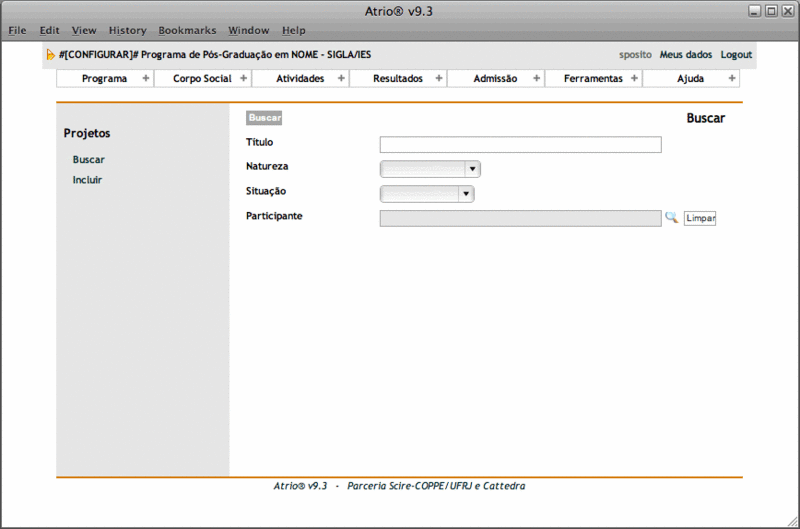Click the Logout link
Screen dimensions: 800x529
click(x=736, y=55)
